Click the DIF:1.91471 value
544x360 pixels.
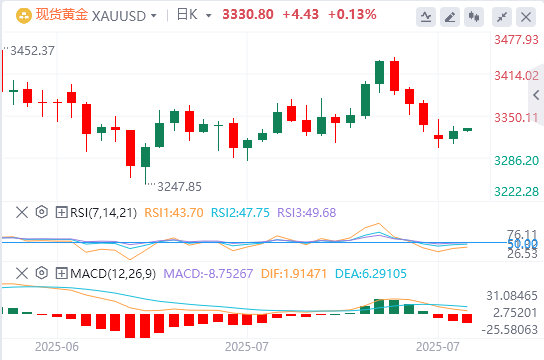tap(294, 274)
